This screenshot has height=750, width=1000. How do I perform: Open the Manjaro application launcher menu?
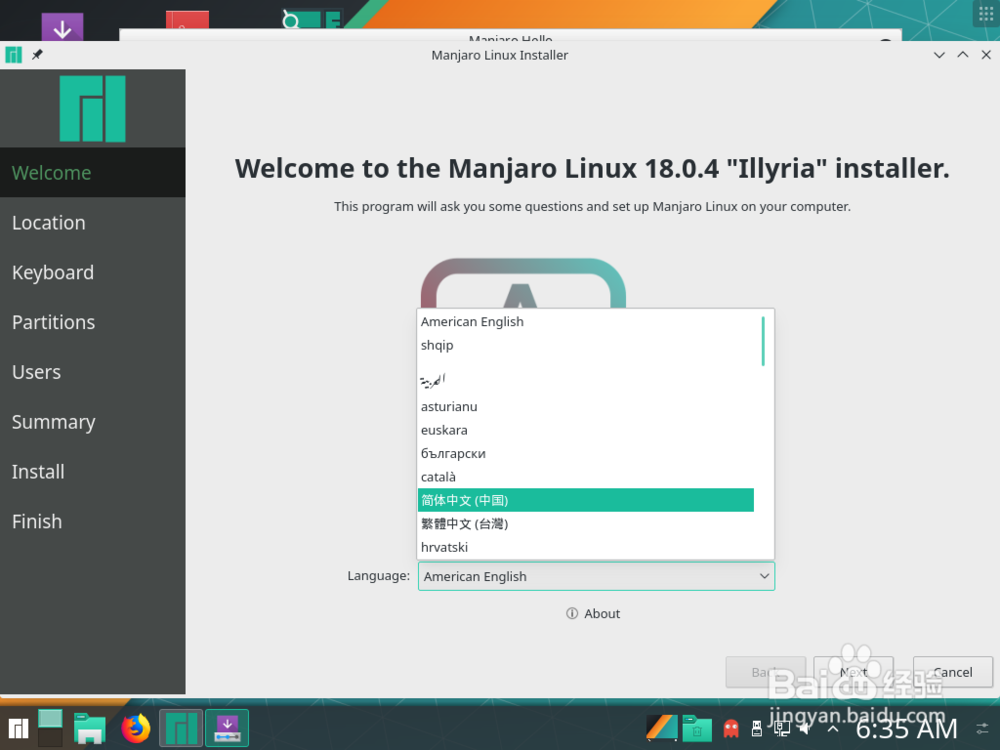pyautogui.click(x=18, y=728)
